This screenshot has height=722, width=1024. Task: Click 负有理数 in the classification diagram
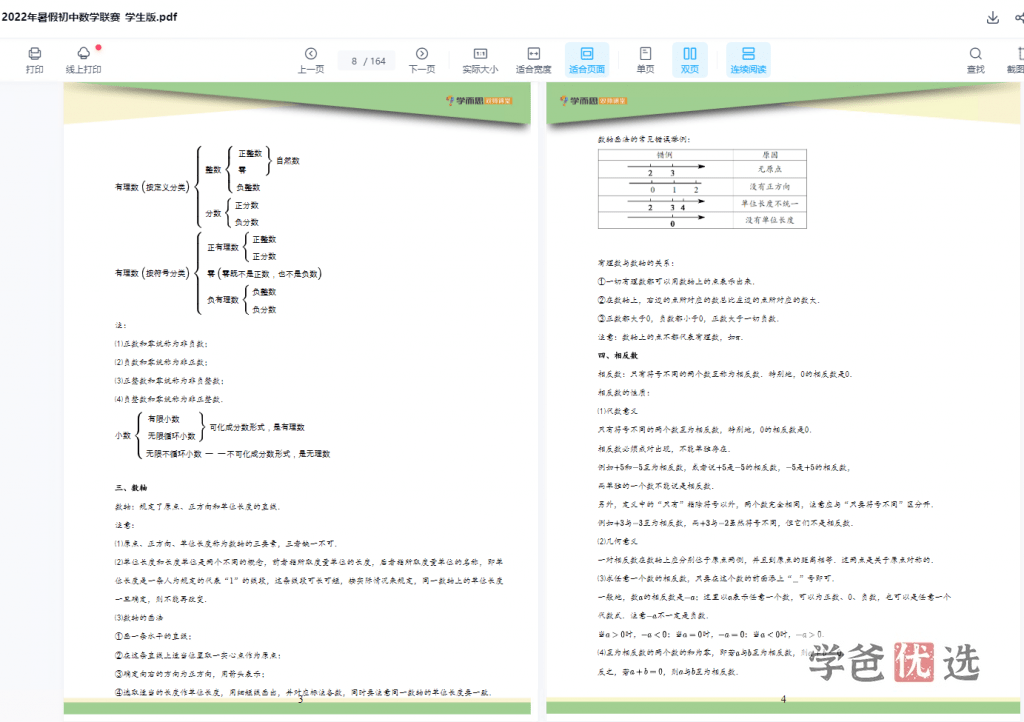click(223, 300)
